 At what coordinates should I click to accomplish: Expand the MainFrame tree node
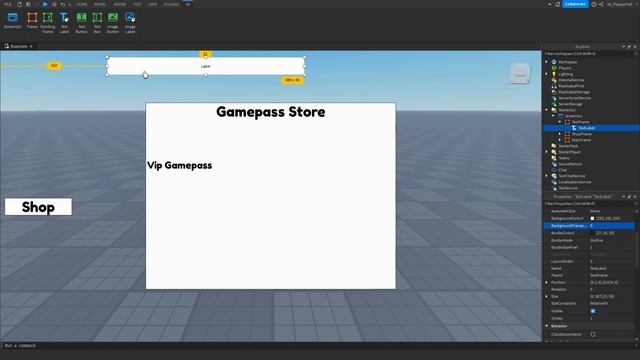click(x=560, y=140)
